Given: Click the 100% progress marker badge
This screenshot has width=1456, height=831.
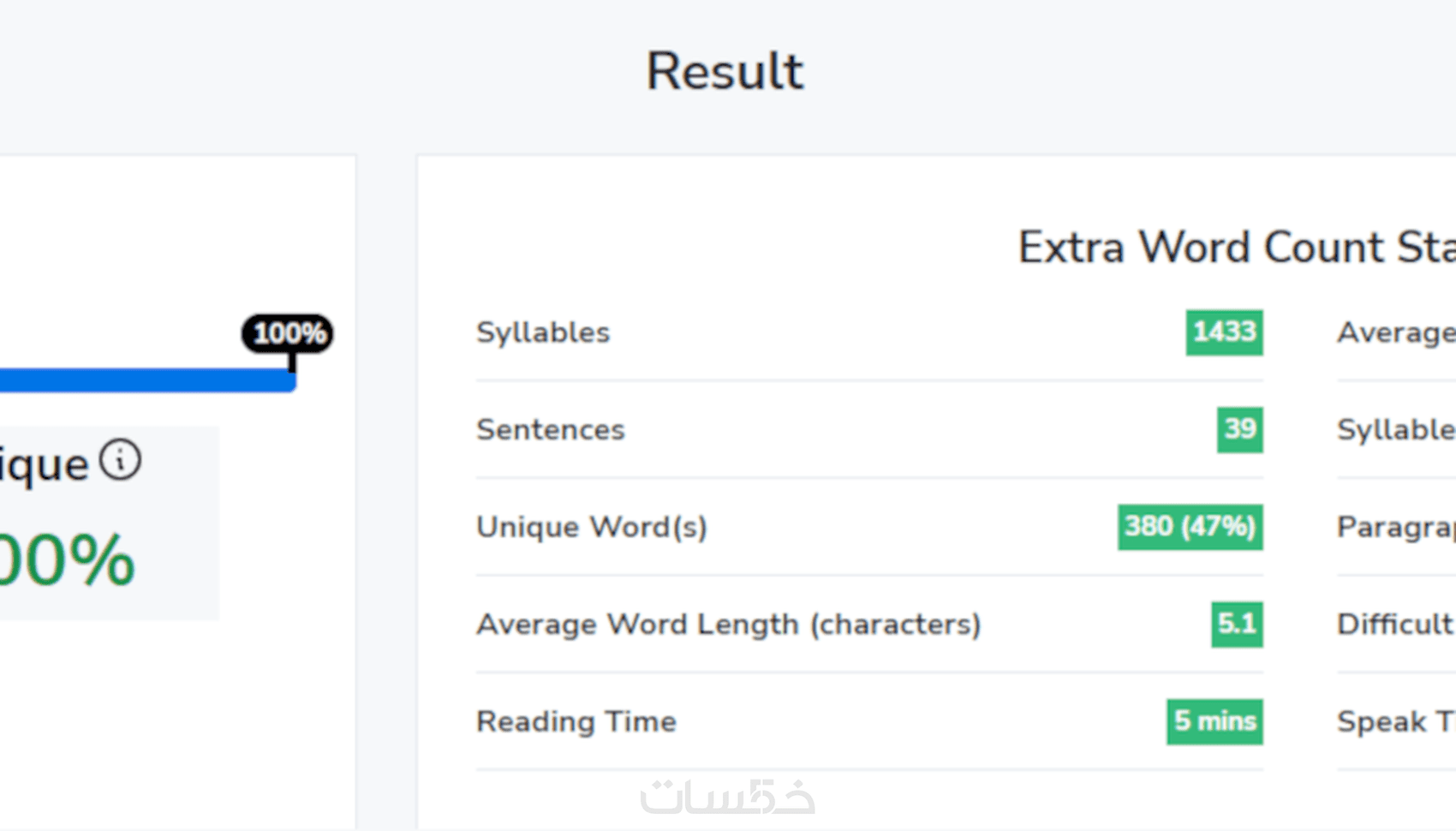Looking at the screenshot, I should pyautogui.click(x=288, y=333).
